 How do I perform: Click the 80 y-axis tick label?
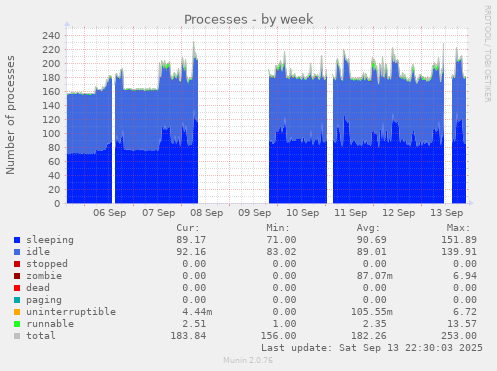pyautogui.click(x=54, y=148)
